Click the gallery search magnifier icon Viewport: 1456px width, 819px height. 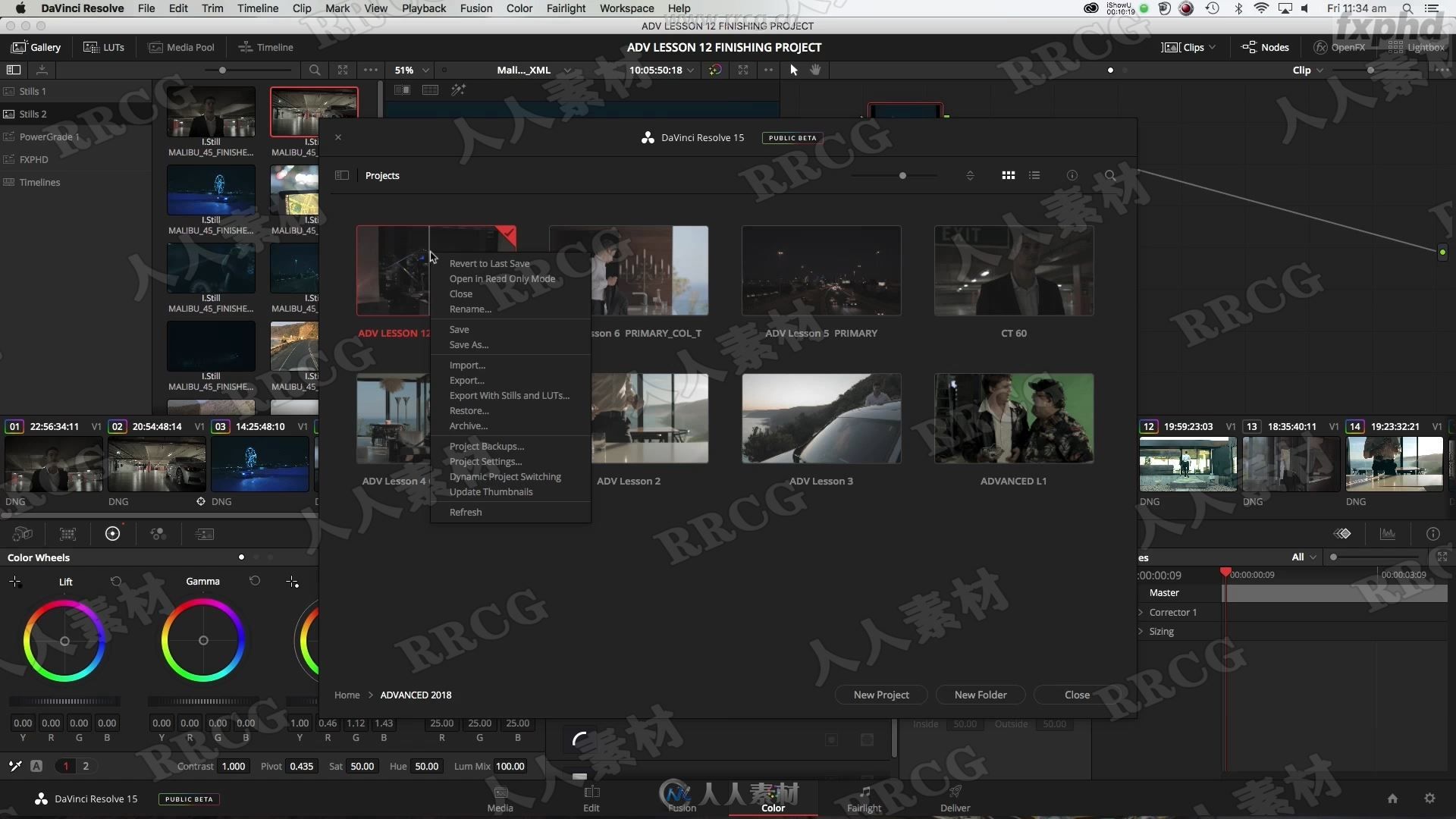point(315,70)
